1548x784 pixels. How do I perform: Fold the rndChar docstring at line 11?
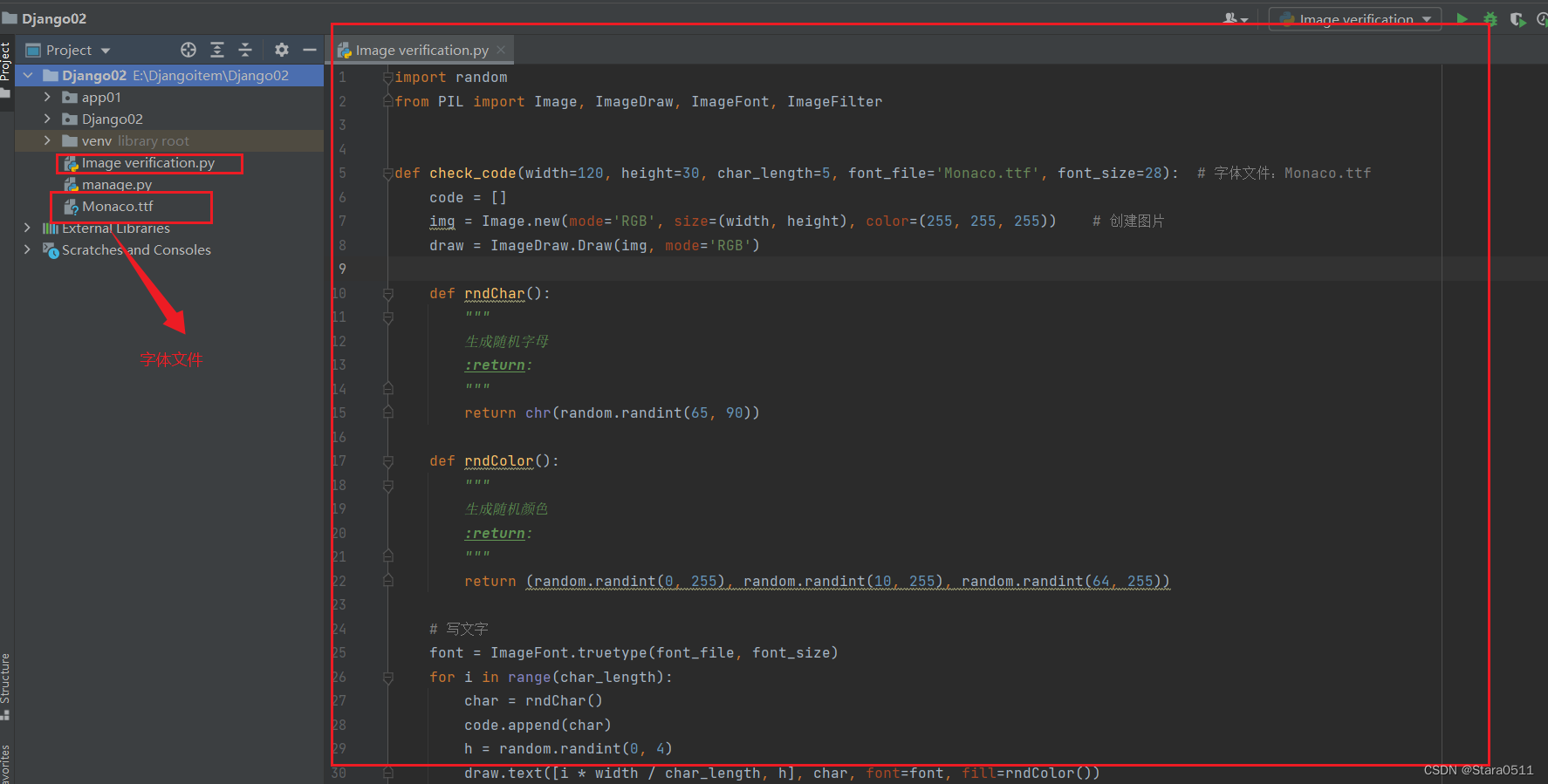pyautogui.click(x=388, y=317)
